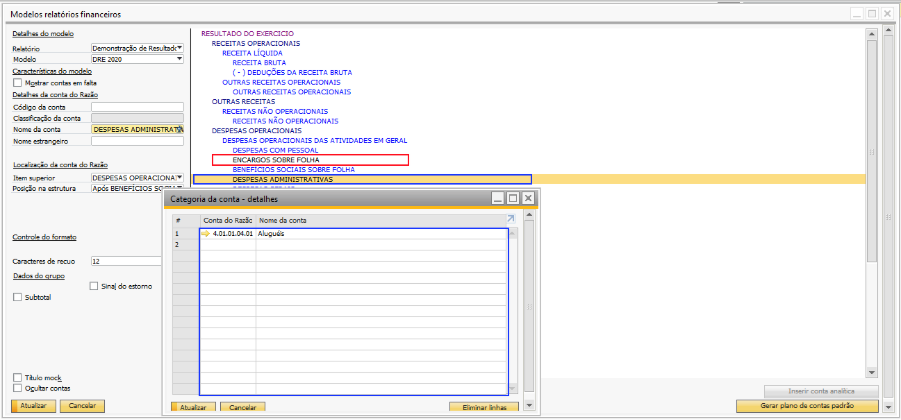The width and height of the screenshot is (901, 420).
Task: Enable the Subtotal checkbox
Action: tap(17, 297)
